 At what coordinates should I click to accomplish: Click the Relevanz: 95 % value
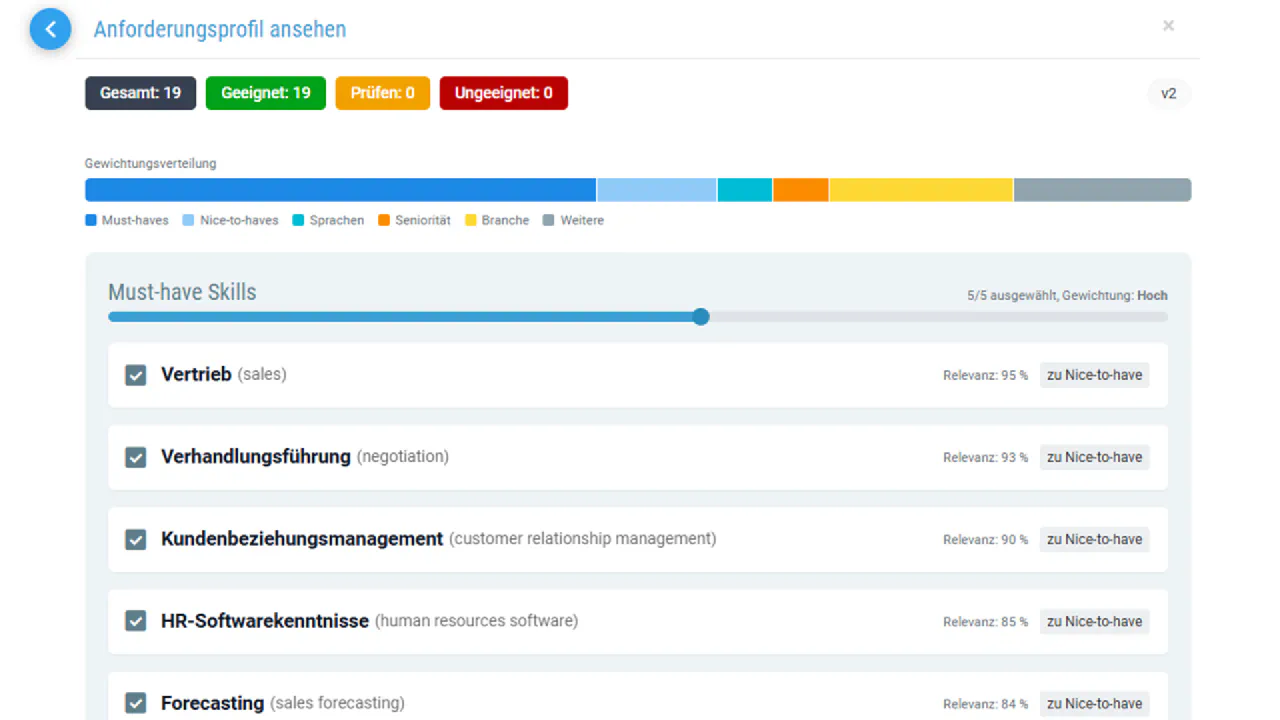click(985, 376)
